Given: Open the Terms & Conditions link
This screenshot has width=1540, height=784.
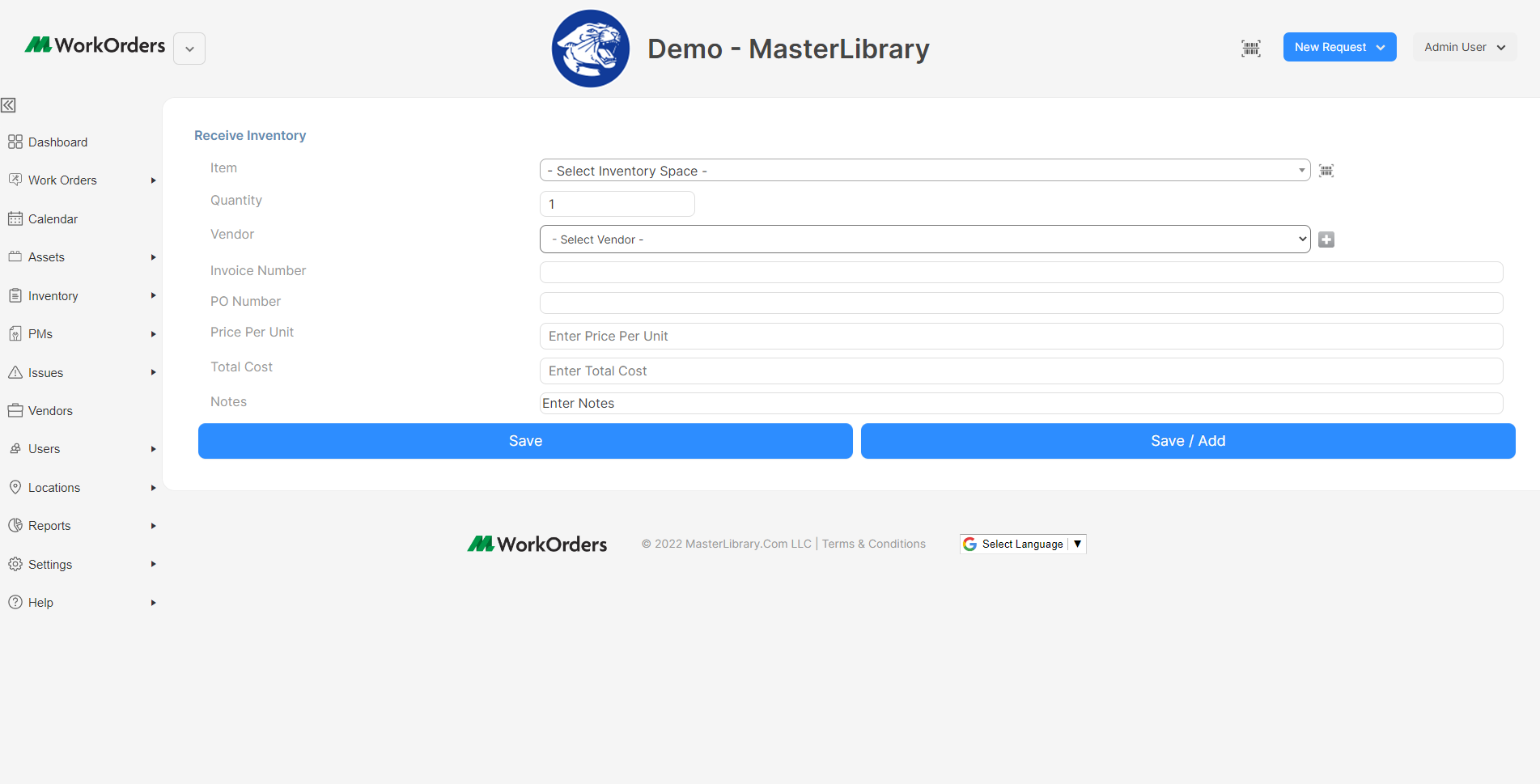Looking at the screenshot, I should point(873,543).
